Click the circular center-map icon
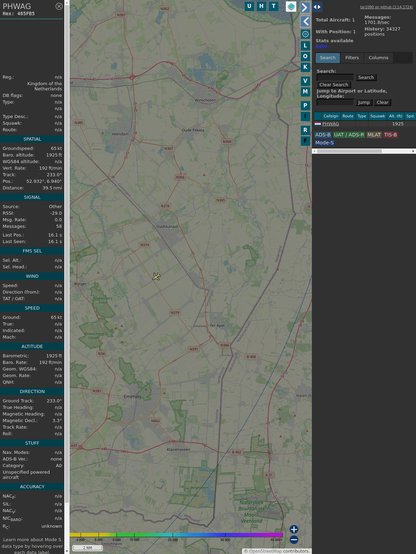Screen dimensions: 416x554 305,34
